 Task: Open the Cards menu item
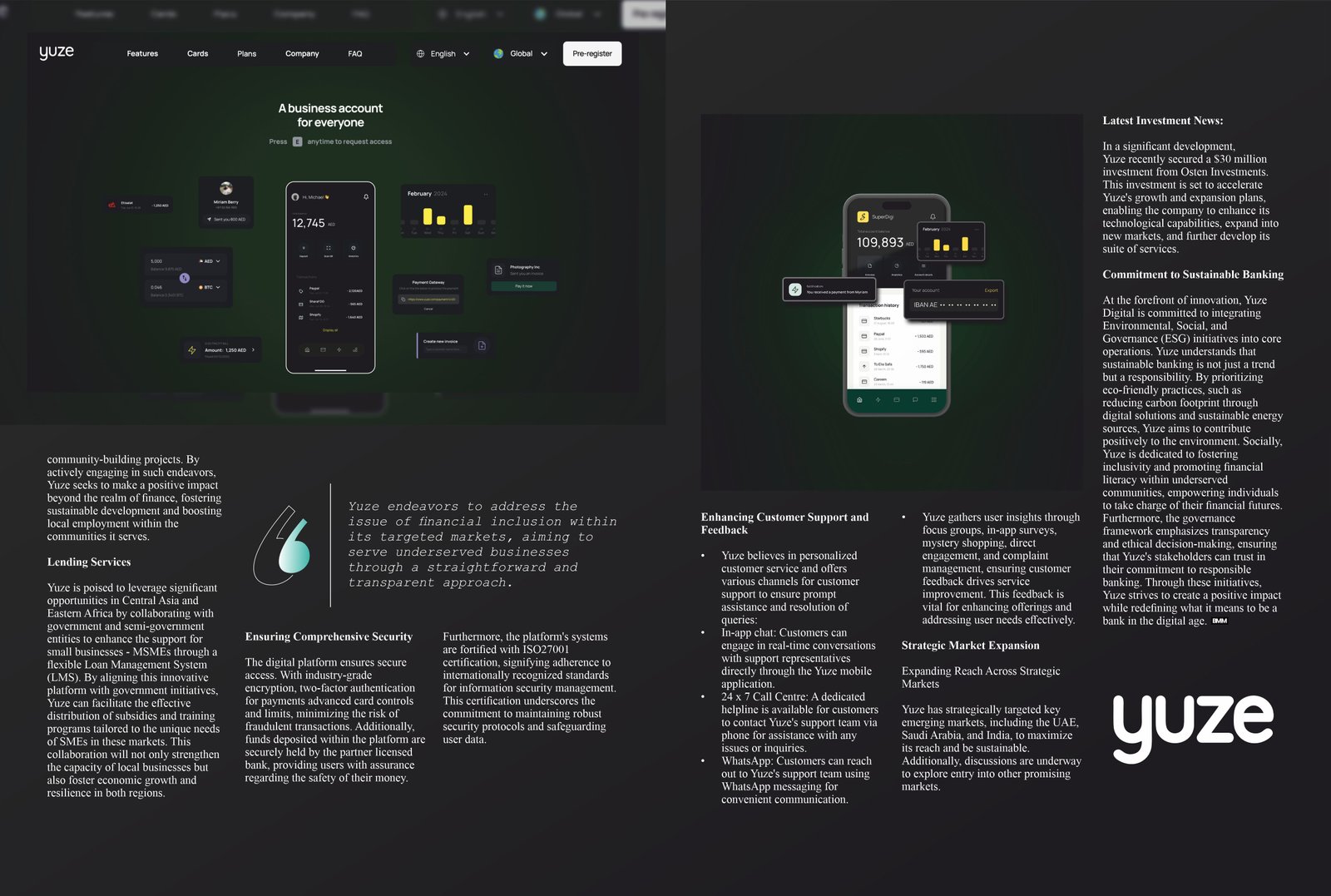[197, 53]
